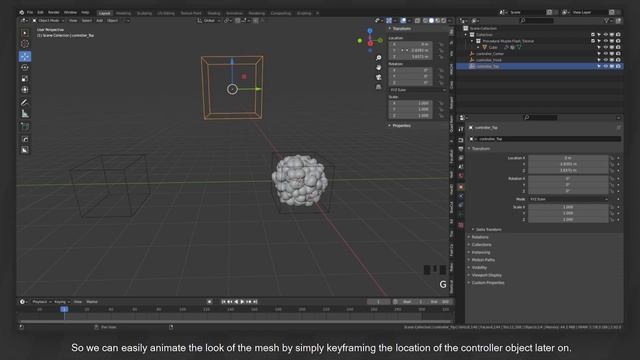The height and width of the screenshot is (360, 640).
Task: Open the File menu
Action: 30,13
